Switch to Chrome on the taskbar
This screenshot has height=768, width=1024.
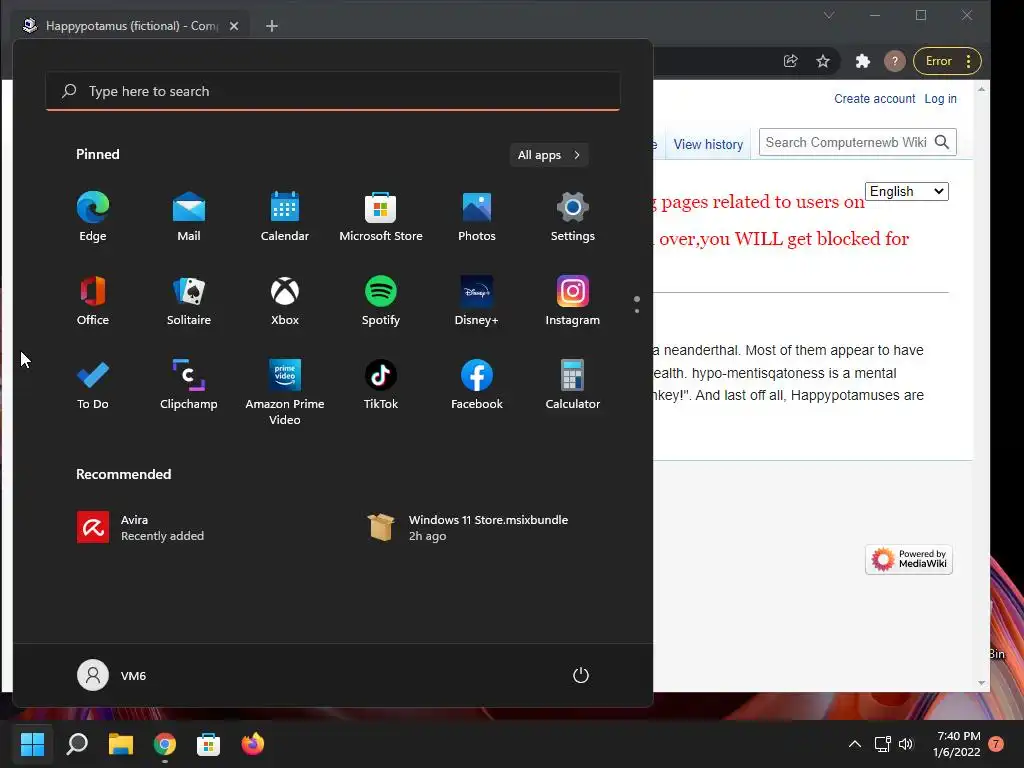tap(165, 744)
